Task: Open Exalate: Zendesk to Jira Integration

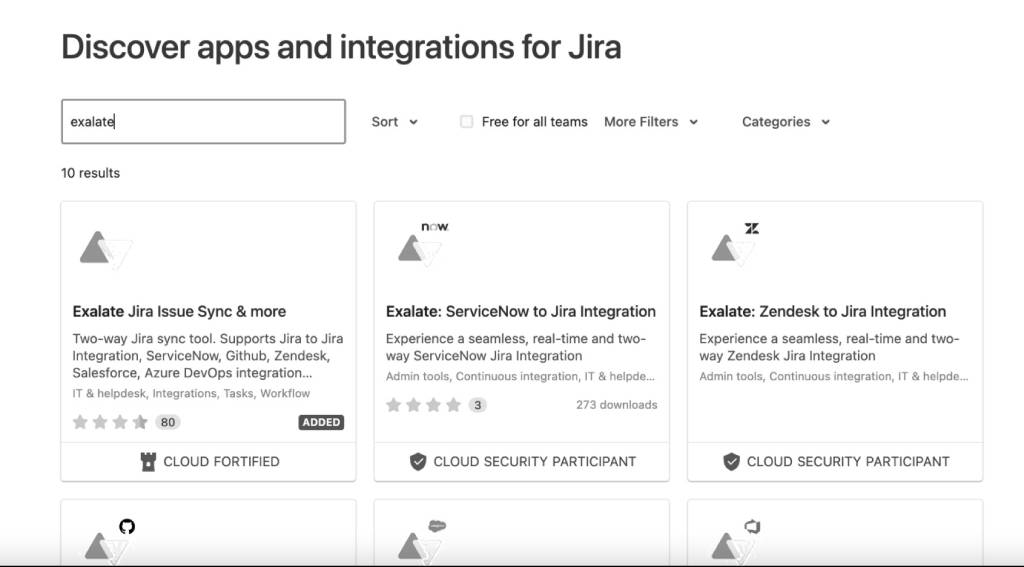Action: point(822,312)
